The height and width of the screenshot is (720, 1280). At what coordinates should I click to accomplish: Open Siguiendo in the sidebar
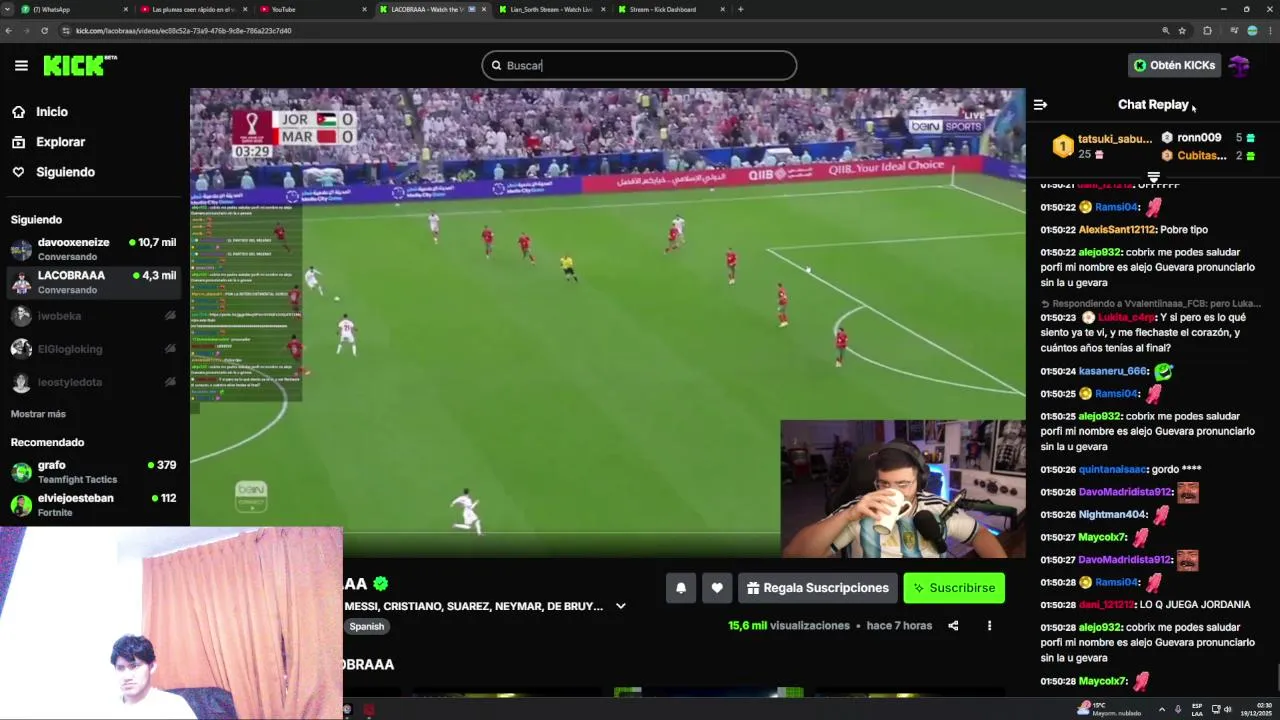pyautogui.click(x=65, y=172)
